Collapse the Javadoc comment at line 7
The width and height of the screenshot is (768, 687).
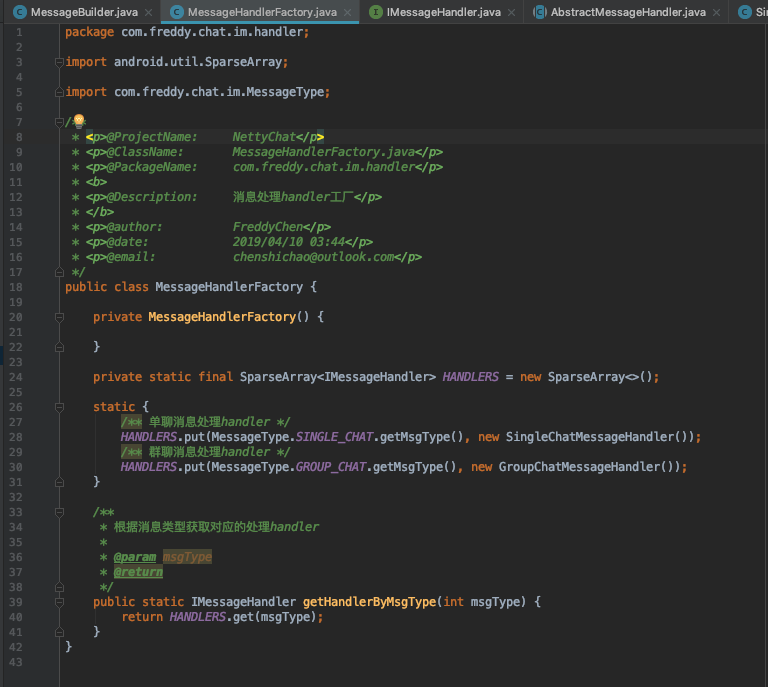59,122
